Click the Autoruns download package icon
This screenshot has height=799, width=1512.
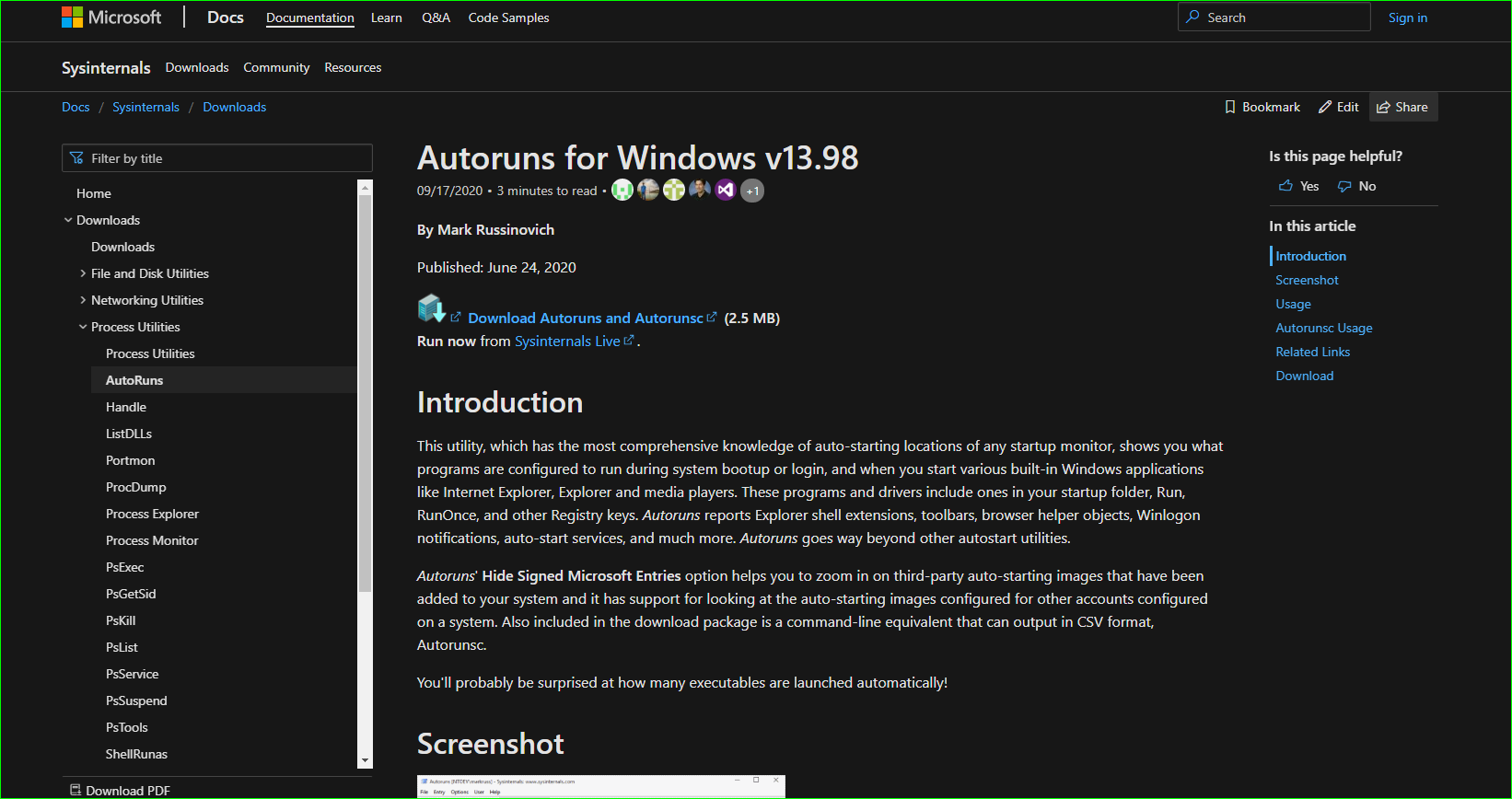[431, 308]
